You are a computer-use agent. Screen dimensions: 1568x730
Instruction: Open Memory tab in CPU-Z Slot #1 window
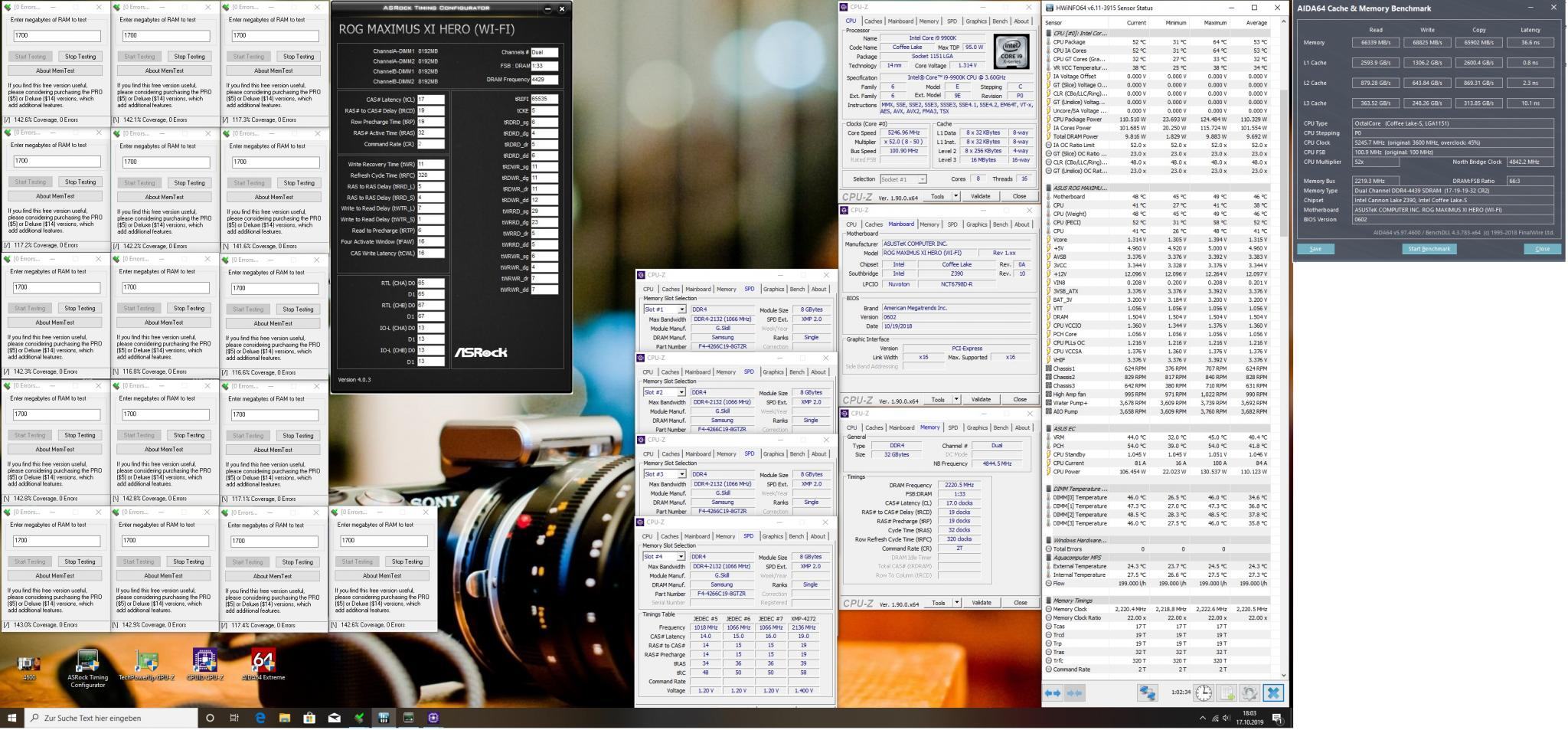click(x=726, y=290)
